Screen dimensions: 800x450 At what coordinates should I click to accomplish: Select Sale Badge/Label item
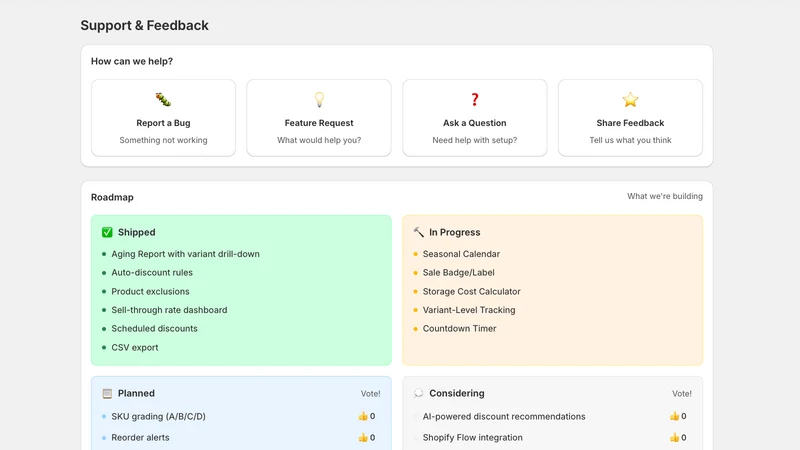[458, 272]
